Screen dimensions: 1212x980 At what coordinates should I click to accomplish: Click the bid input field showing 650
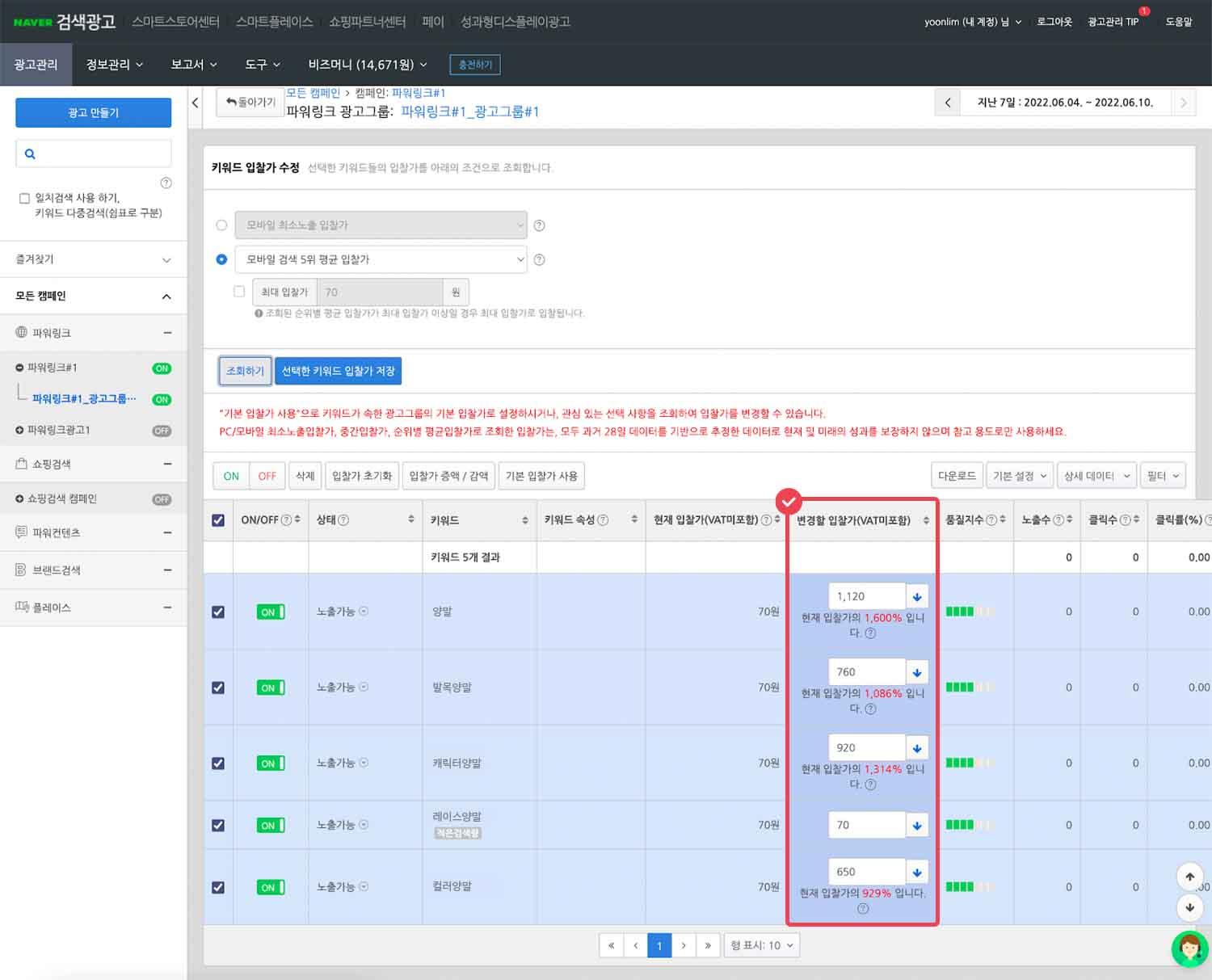[x=866, y=872]
